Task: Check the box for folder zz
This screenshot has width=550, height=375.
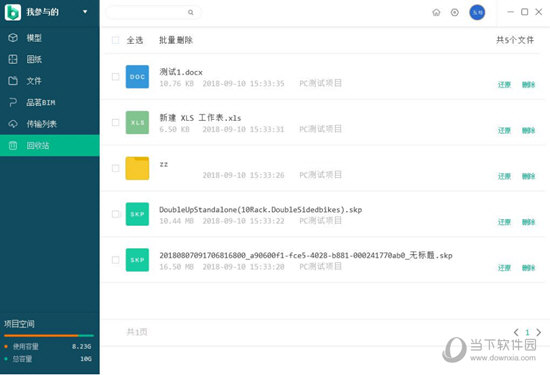Action: pos(115,168)
